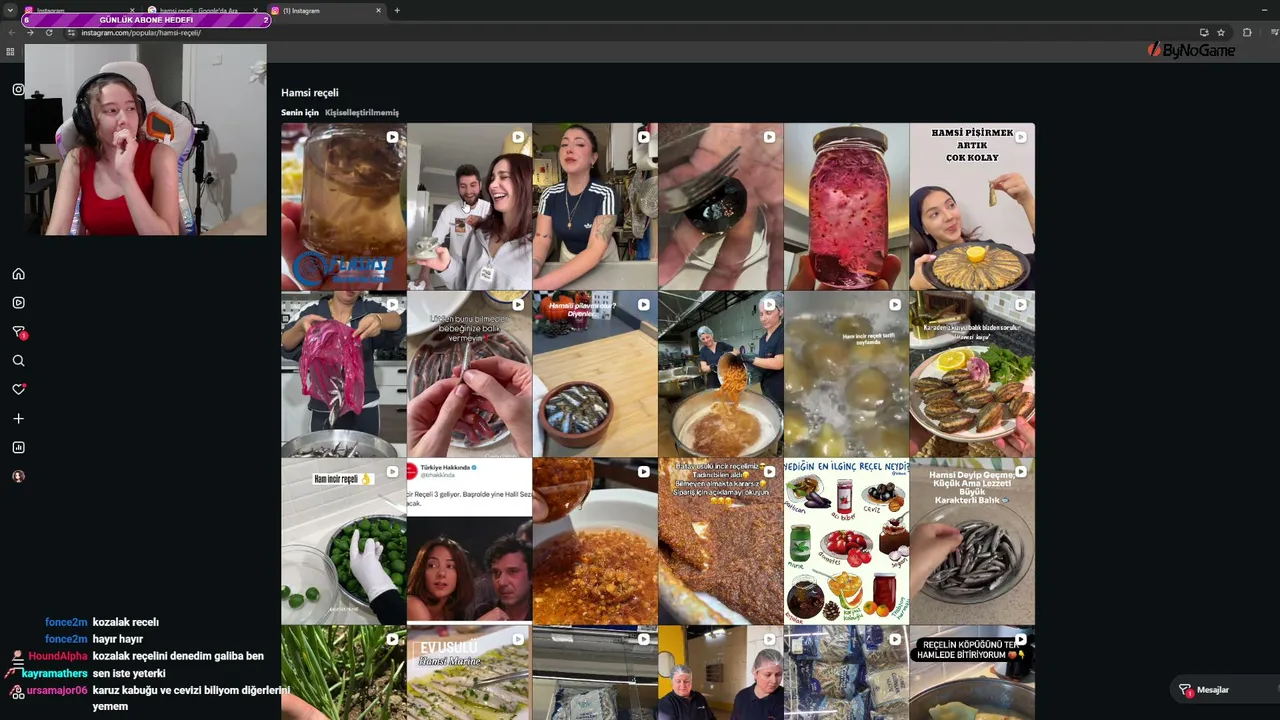Open the 'Türkiye Hakkında' post
The image size is (1280, 720).
click(469, 541)
